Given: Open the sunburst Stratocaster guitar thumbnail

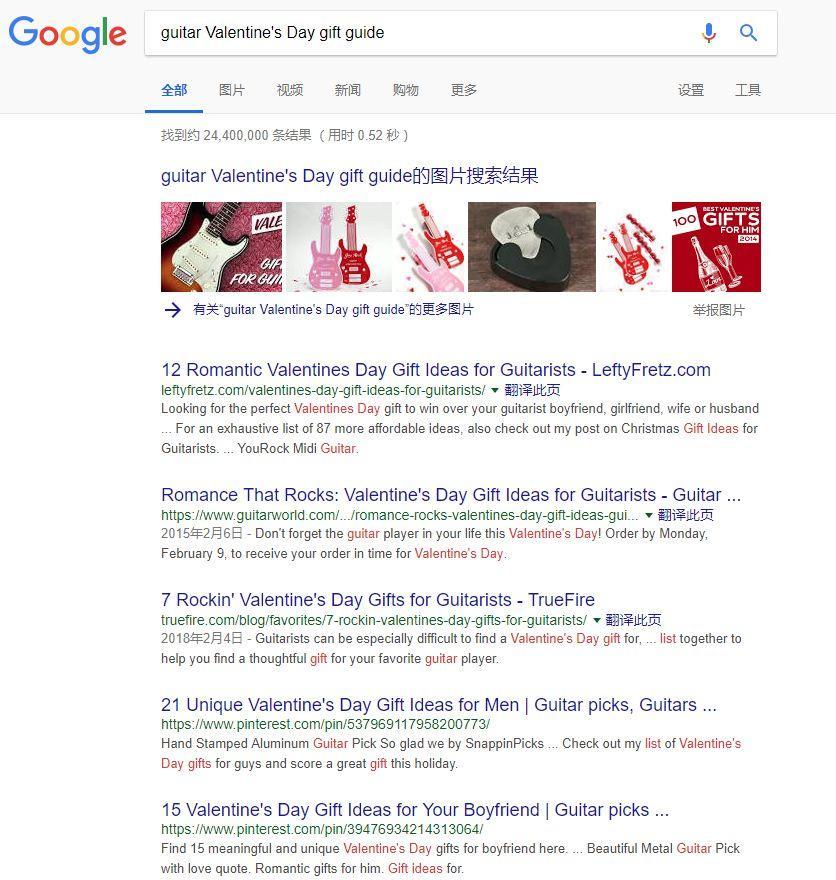Looking at the screenshot, I should [222, 247].
